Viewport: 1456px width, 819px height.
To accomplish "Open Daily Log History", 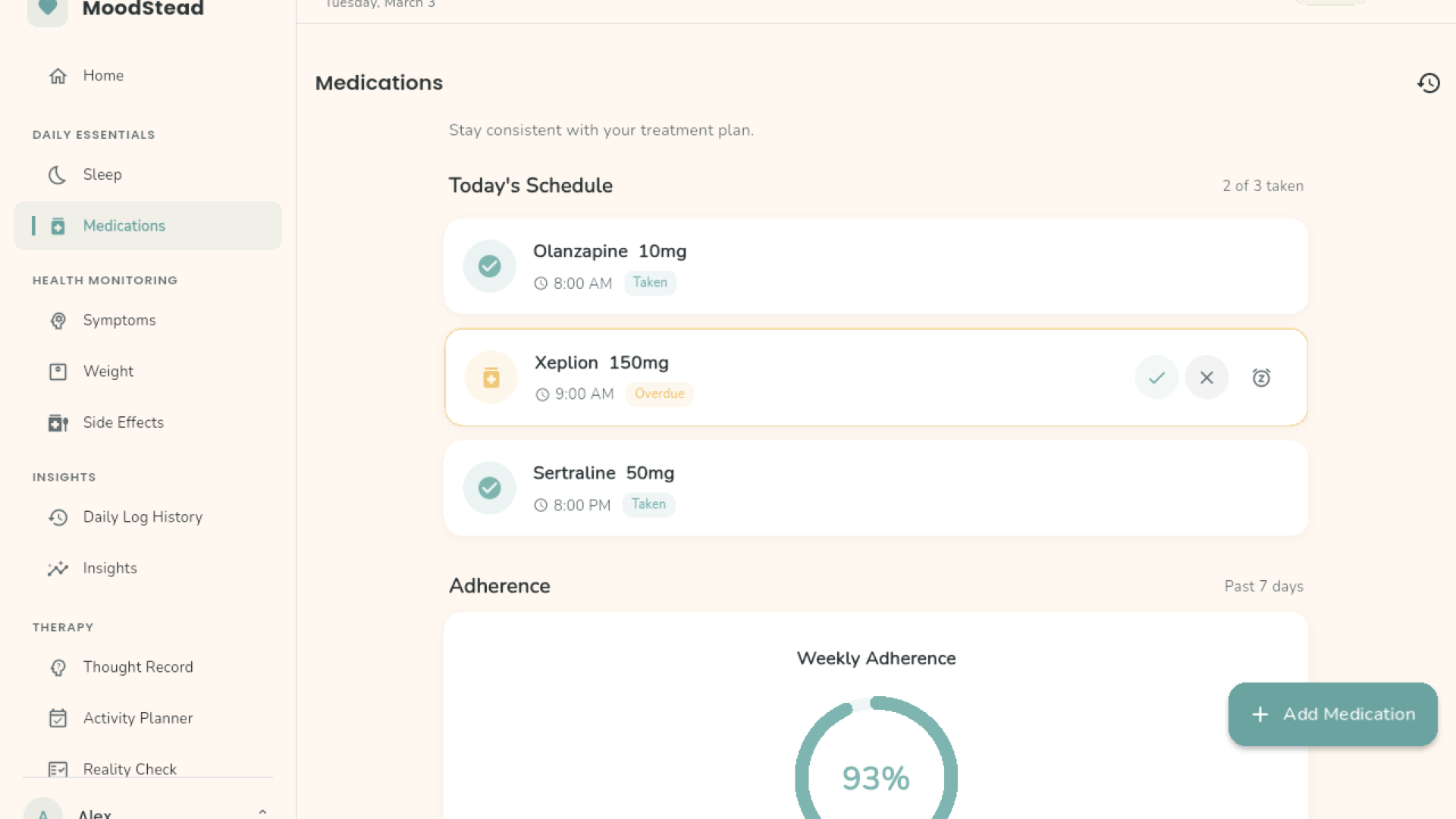I will (x=143, y=517).
